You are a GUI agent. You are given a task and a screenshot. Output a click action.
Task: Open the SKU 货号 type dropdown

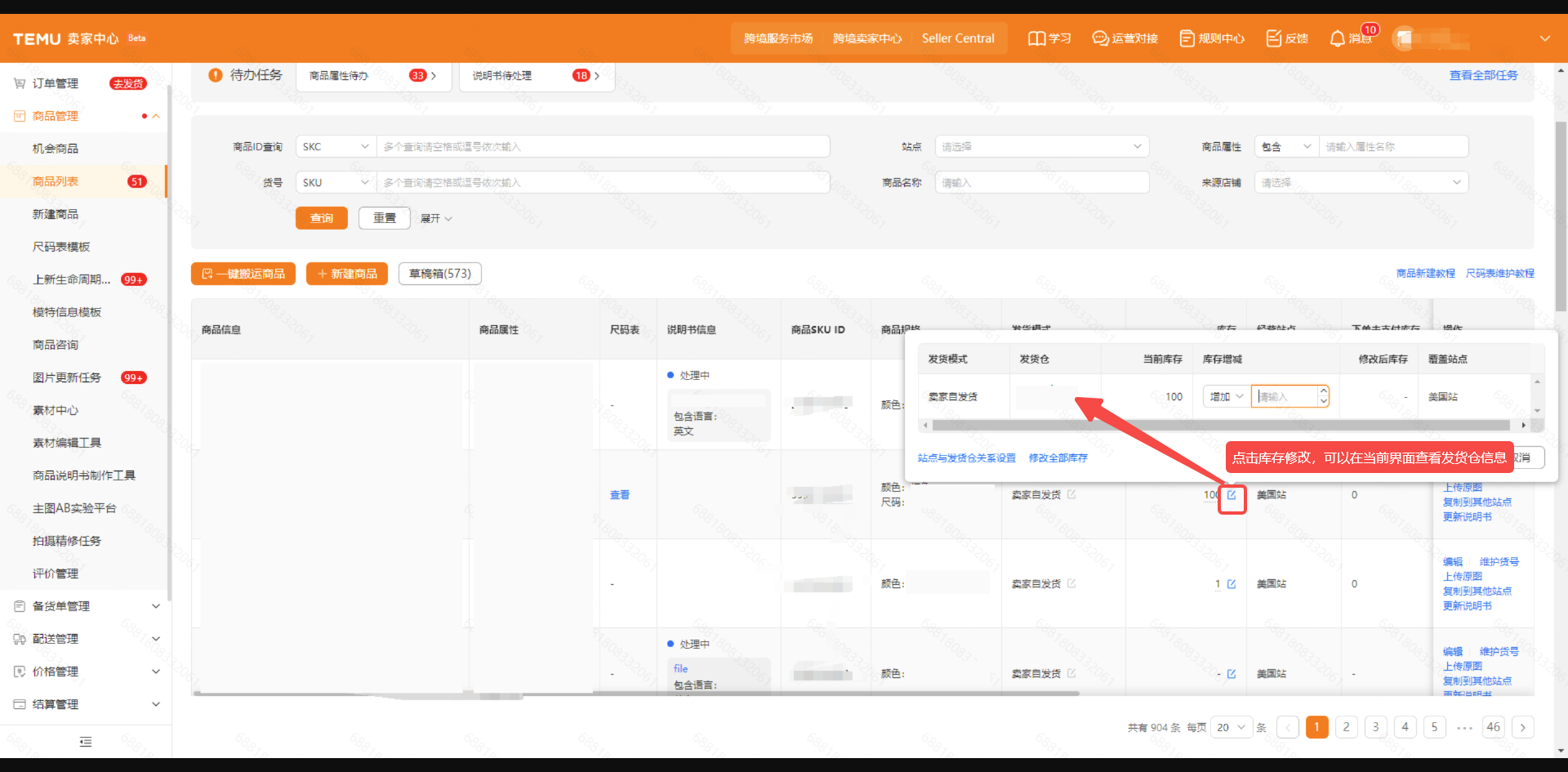click(x=336, y=183)
